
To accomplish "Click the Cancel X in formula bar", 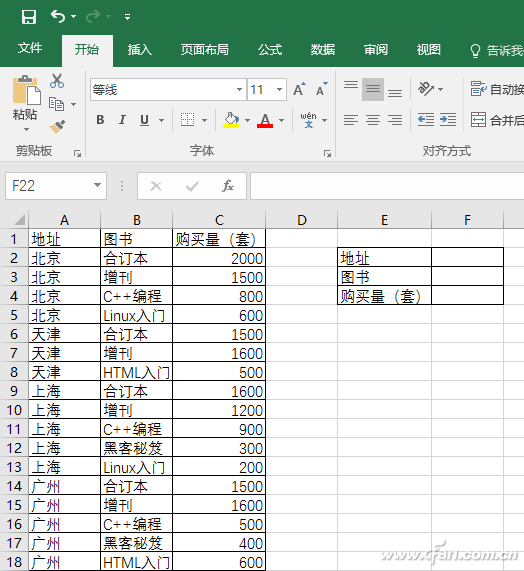I will [x=156, y=186].
